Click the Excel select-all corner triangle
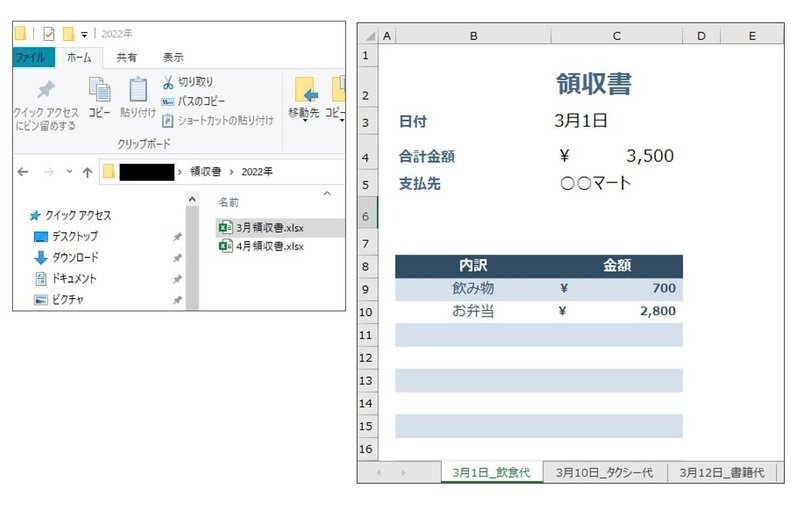This screenshot has height=516, width=800. click(x=370, y=36)
